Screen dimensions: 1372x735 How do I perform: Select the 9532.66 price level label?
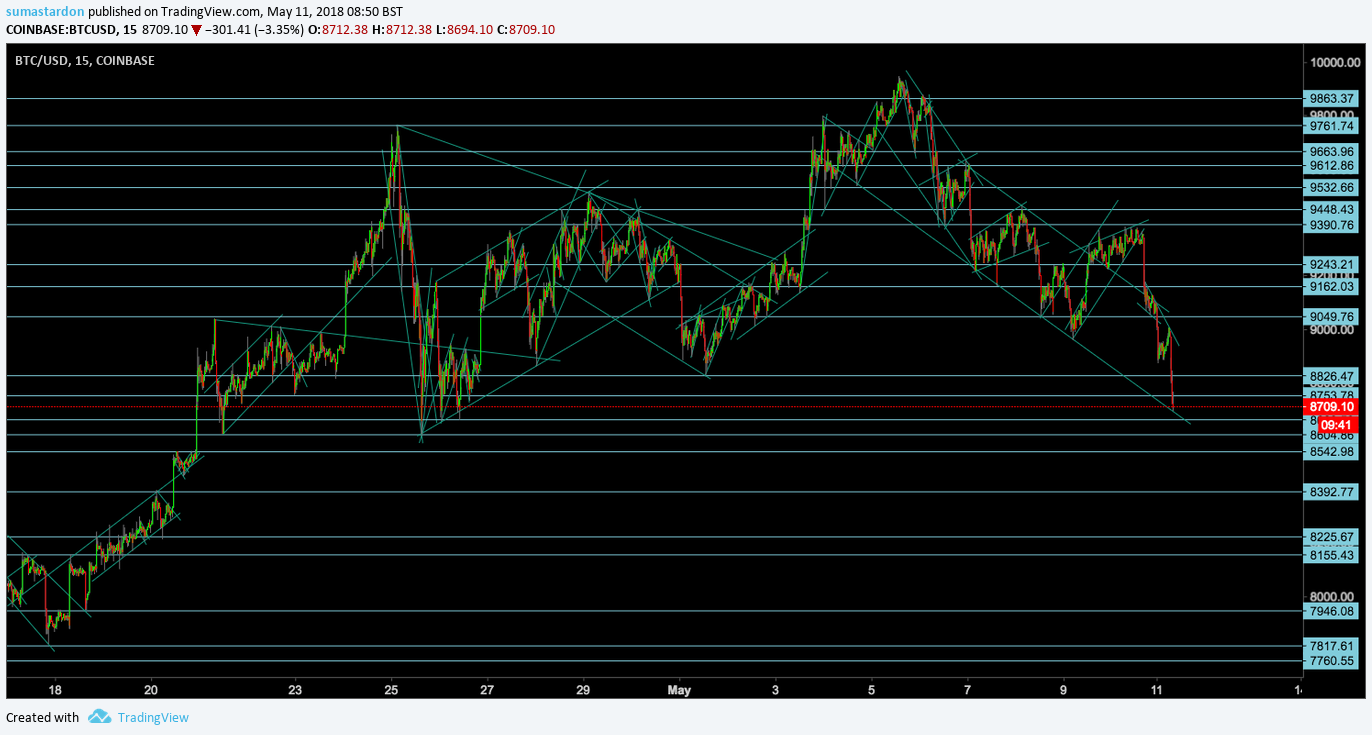1332,187
